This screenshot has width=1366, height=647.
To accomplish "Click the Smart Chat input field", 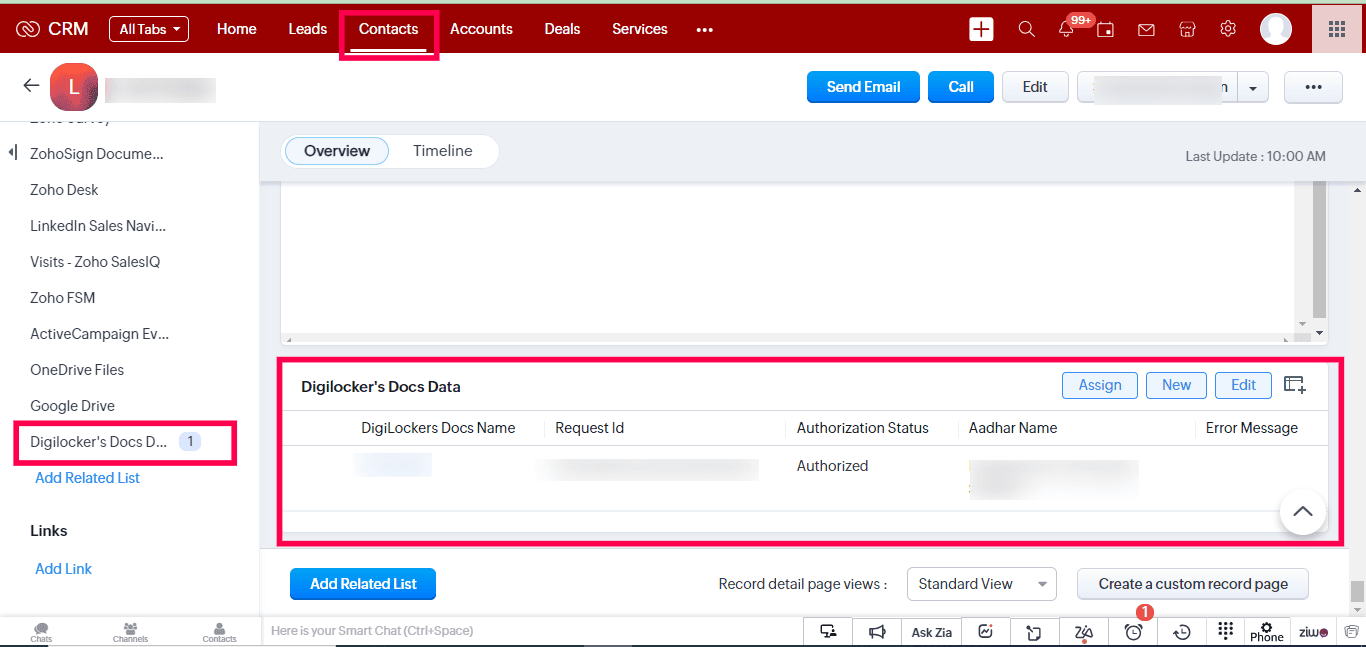I will coord(530,631).
